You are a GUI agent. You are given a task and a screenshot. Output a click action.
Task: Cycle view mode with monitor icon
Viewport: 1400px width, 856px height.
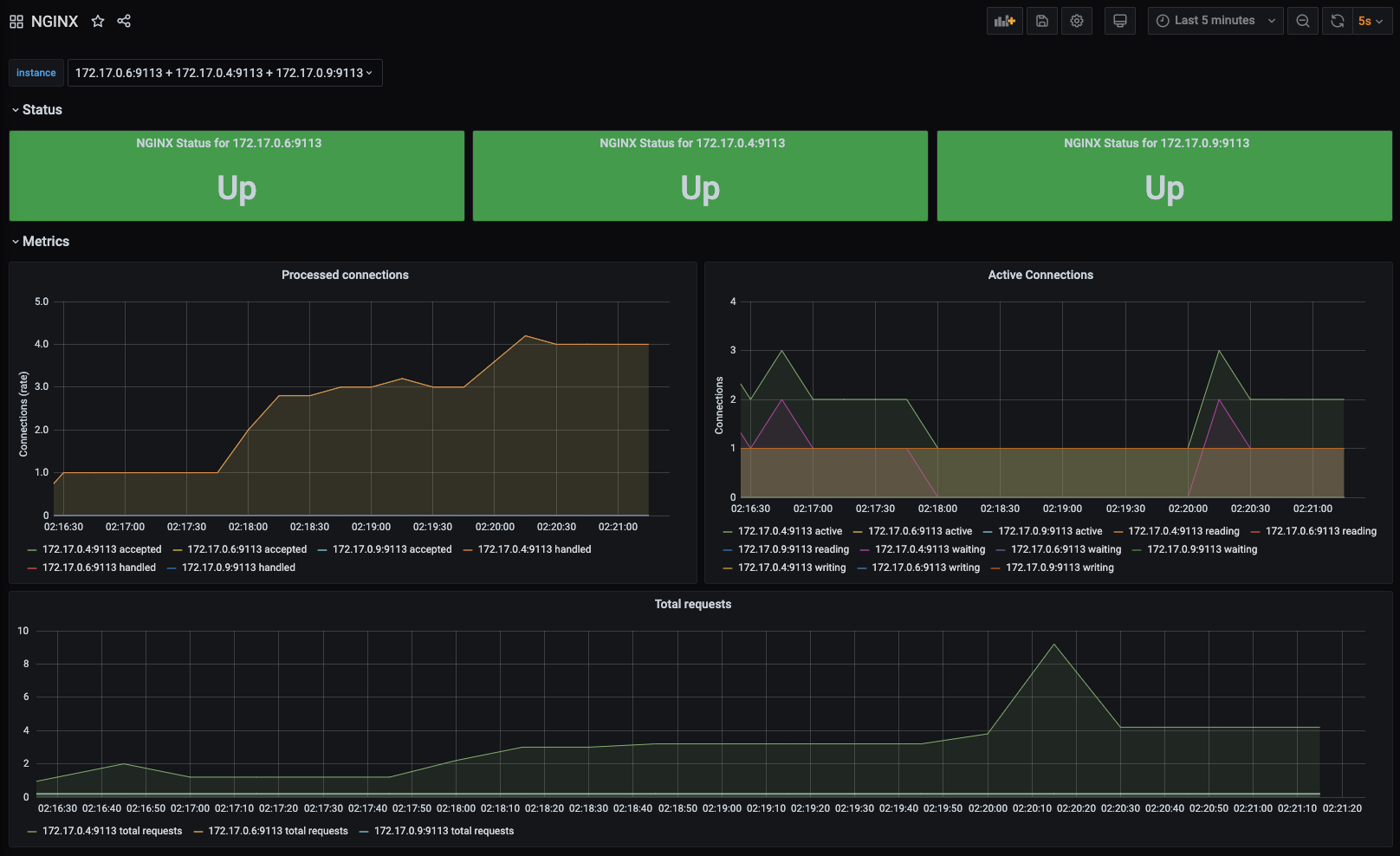(1120, 21)
